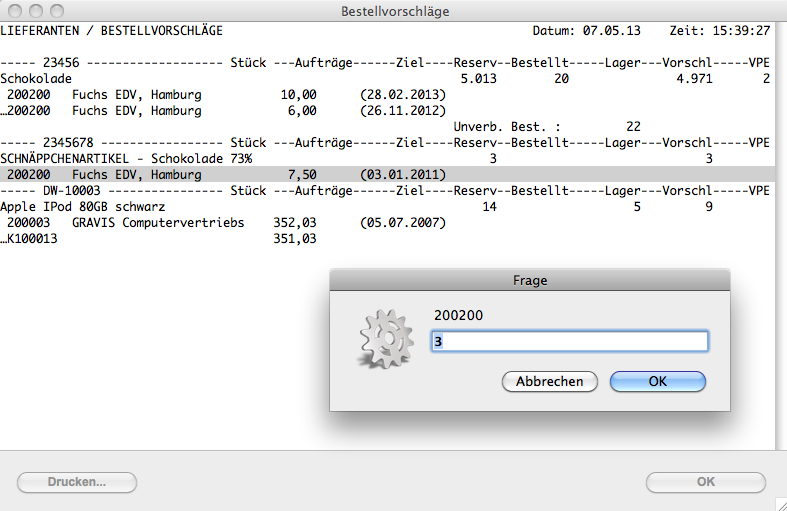
Task: Close the Bestellvorschläge window with red button
Action: pyautogui.click(x=15, y=11)
